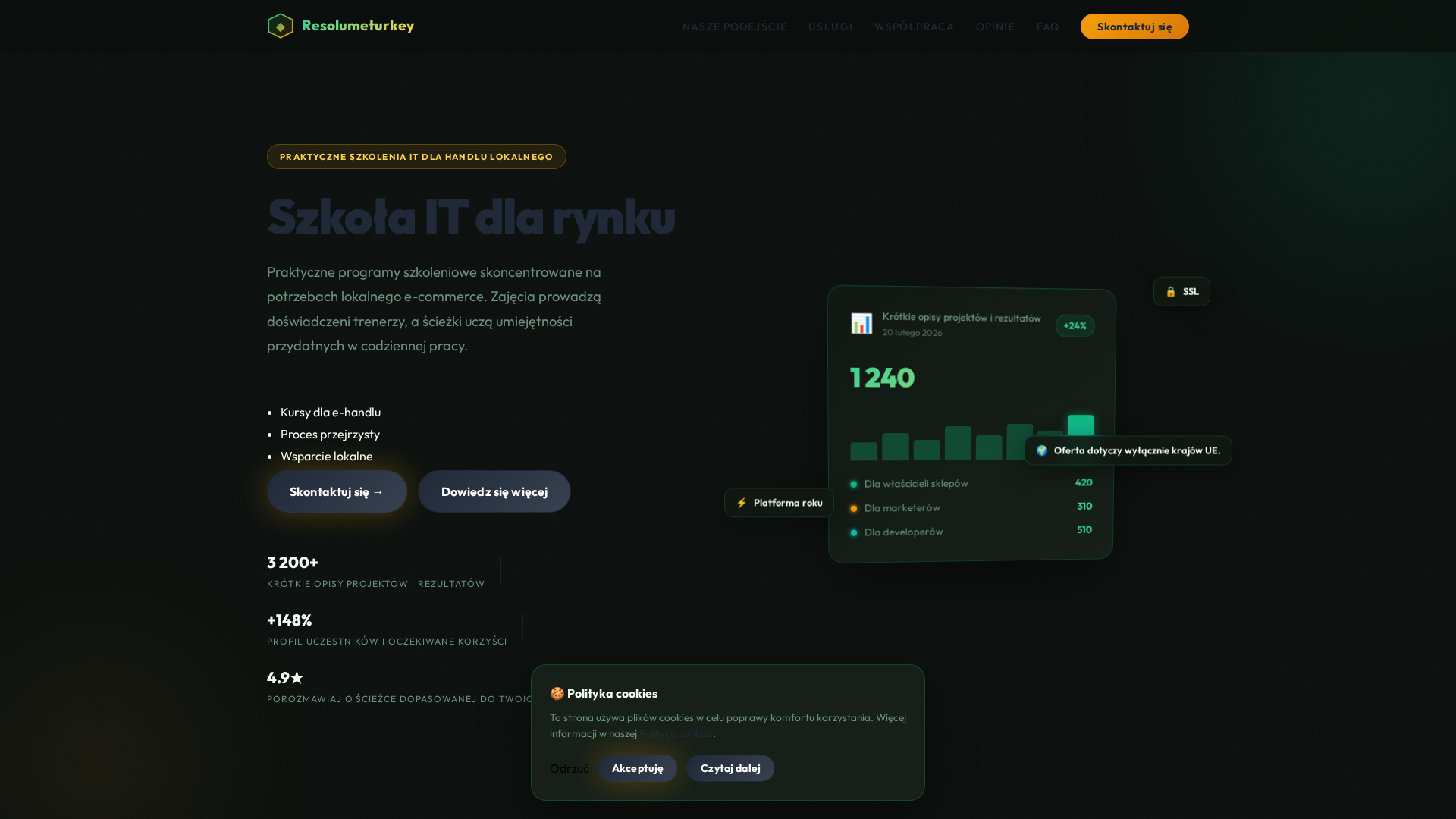The height and width of the screenshot is (819, 1456).
Task: Open the Resolumeturkey brand name link
Action: pos(358,26)
